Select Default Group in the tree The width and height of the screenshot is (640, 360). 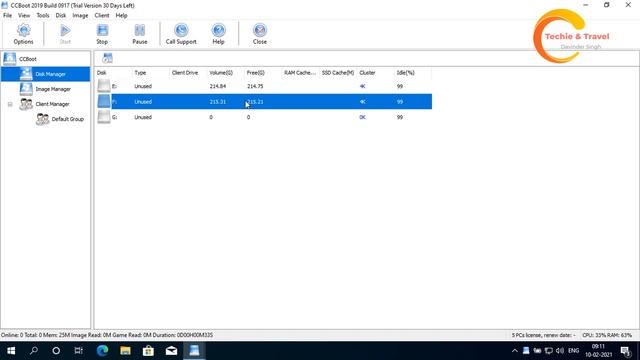click(67, 119)
